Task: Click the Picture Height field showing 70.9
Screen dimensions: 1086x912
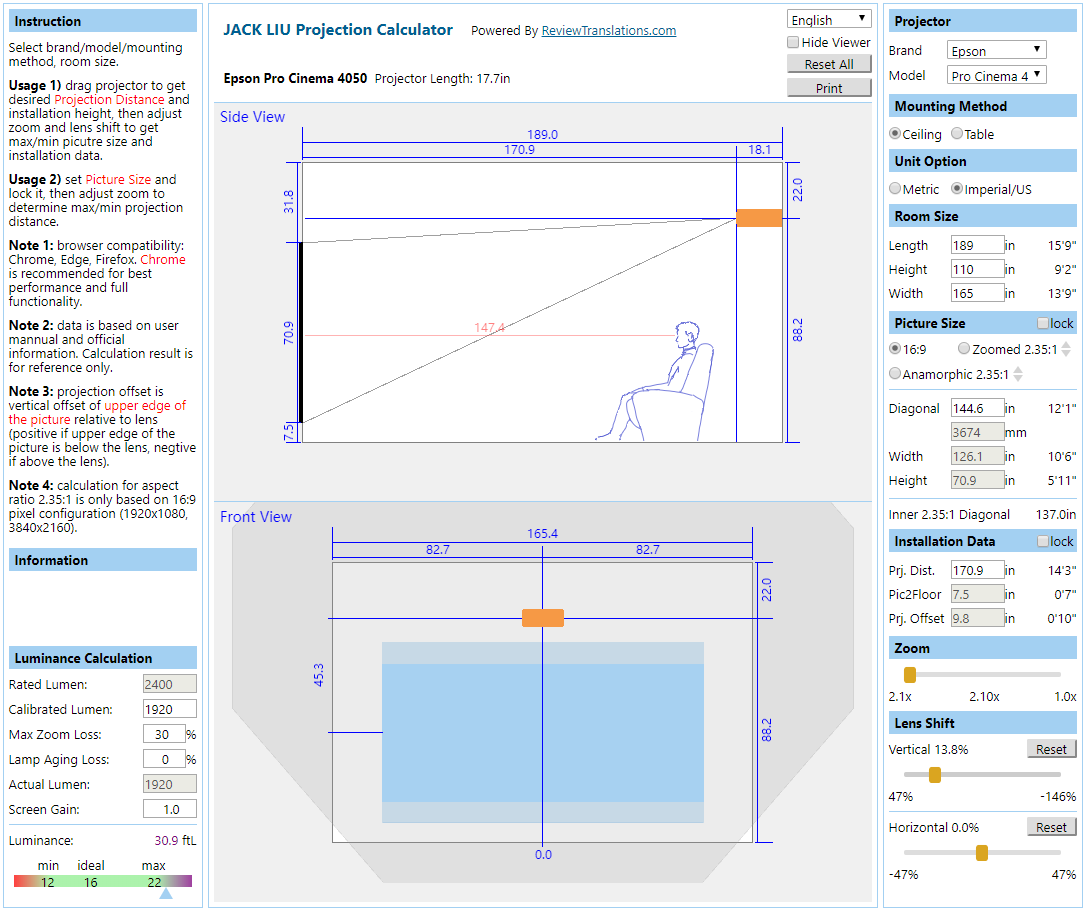Action: pyautogui.click(x=977, y=480)
